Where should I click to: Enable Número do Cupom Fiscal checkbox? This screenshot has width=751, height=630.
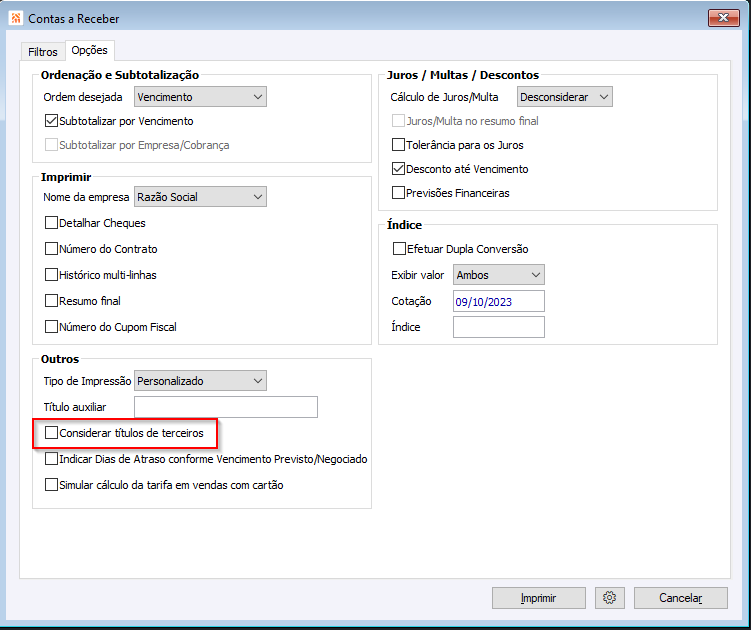[x=51, y=327]
